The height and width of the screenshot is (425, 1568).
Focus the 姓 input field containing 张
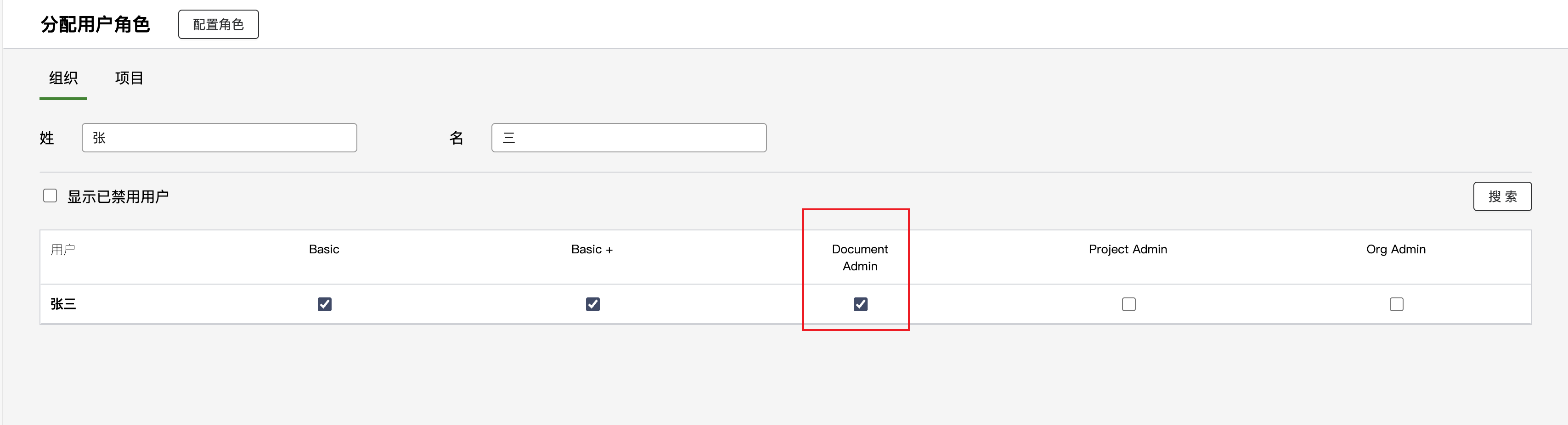tap(219, 138)
